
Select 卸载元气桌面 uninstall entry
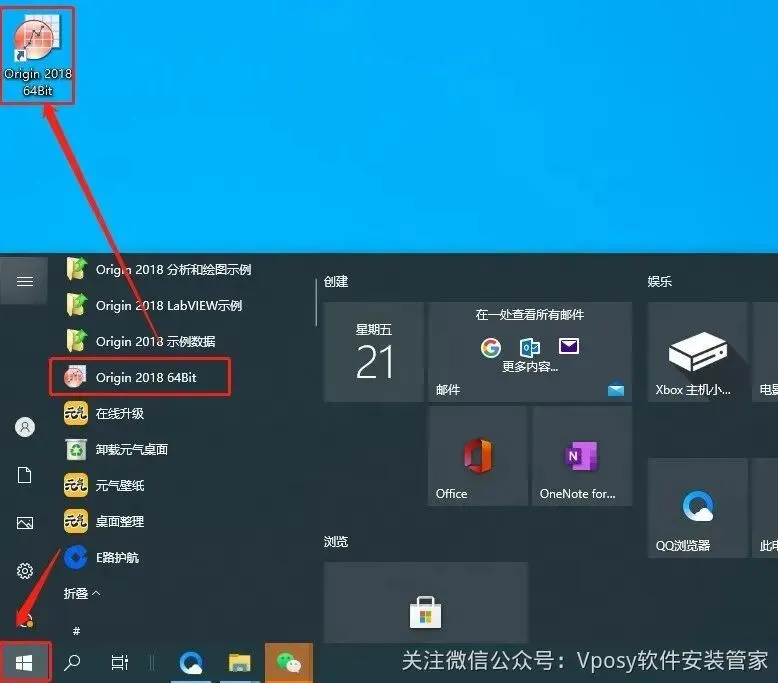click(117, 449)
